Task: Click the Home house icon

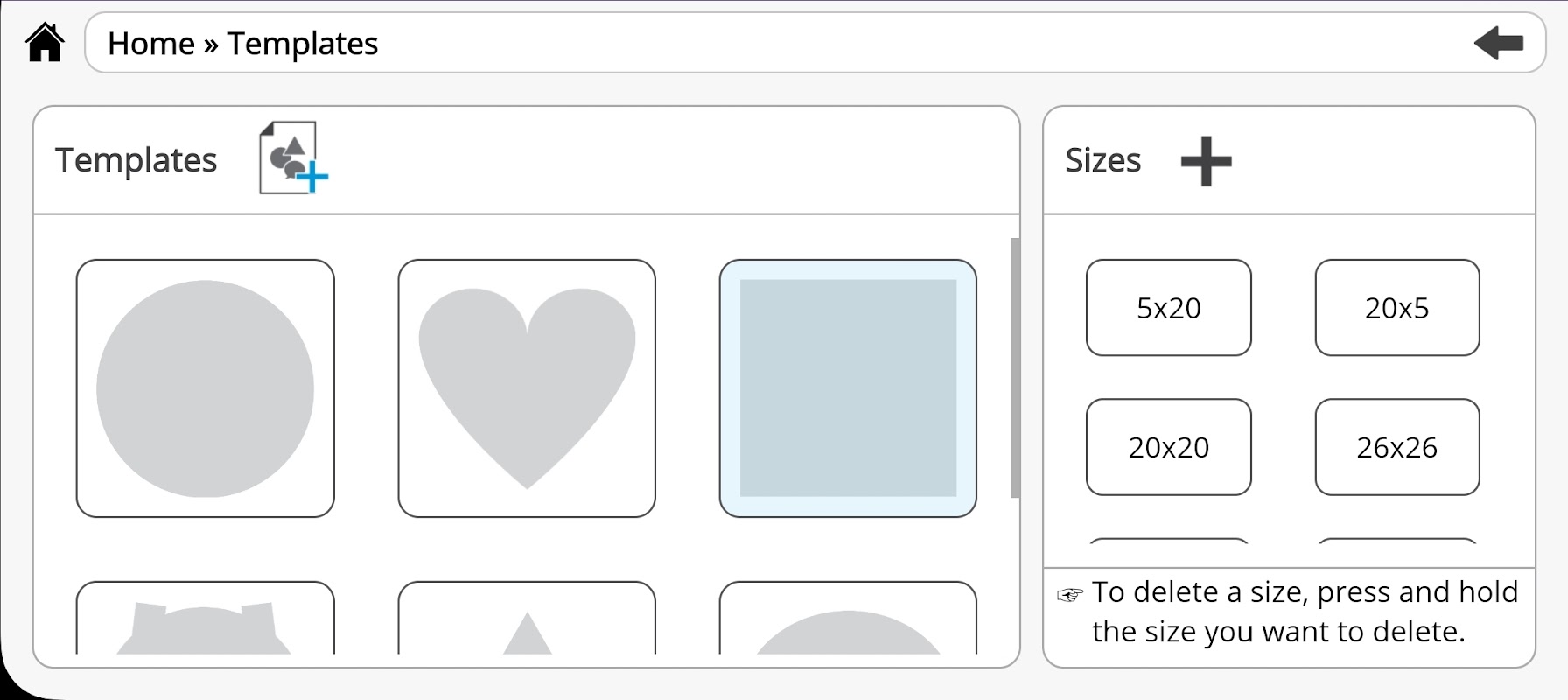Action: [x=45, y=43]
